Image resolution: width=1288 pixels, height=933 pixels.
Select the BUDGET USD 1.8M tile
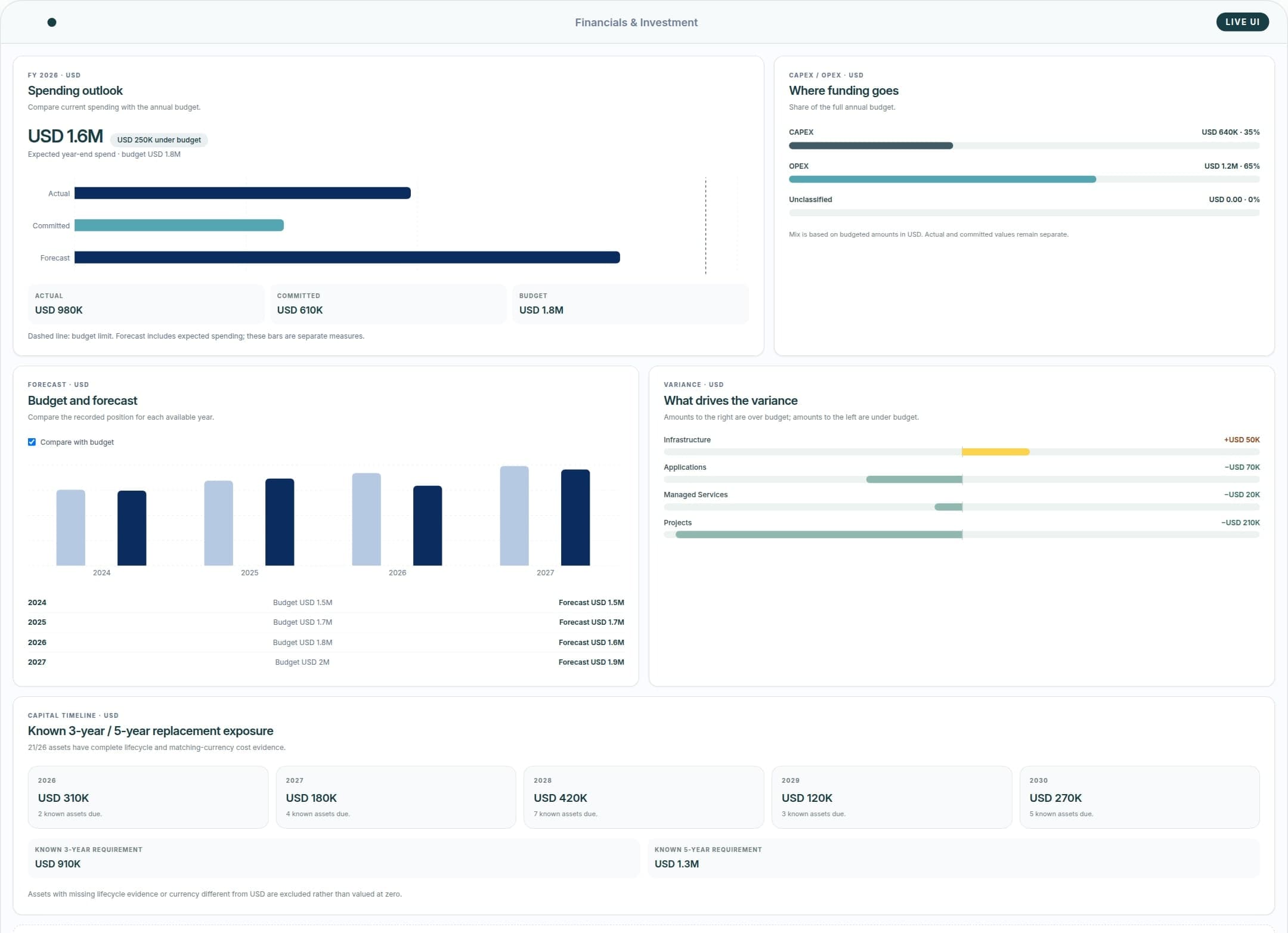click(x=630, y=304)
